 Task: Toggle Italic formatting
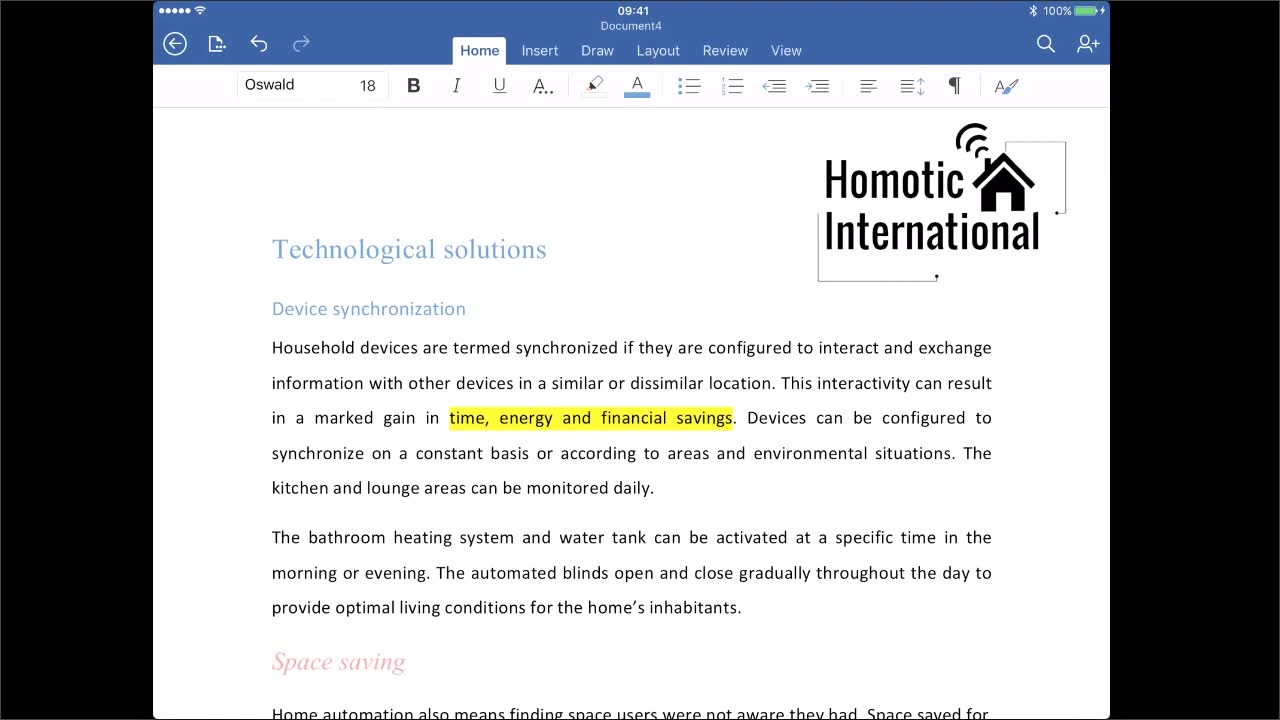(456, 86)
